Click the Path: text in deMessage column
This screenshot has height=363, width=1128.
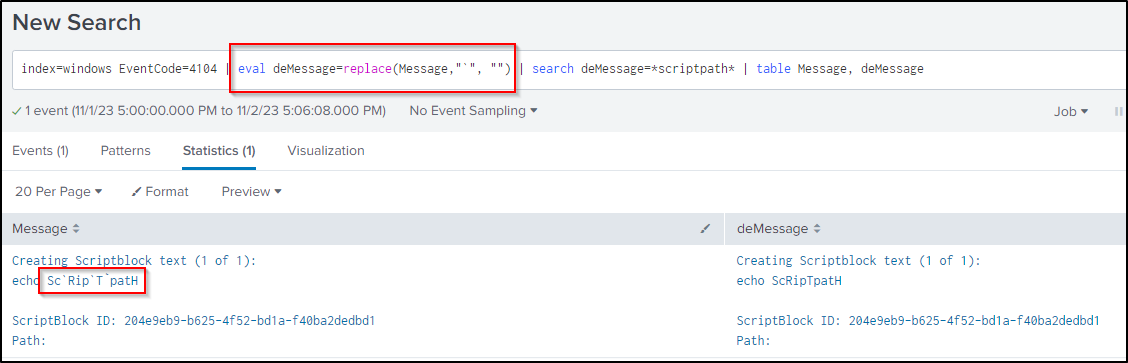pyautogui.click(x=754, y=341)
